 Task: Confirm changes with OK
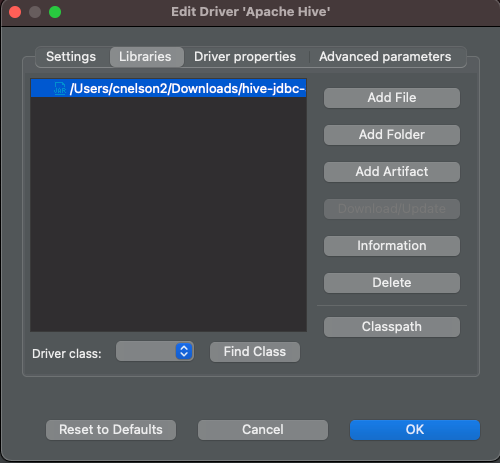(x=415, y=430)
